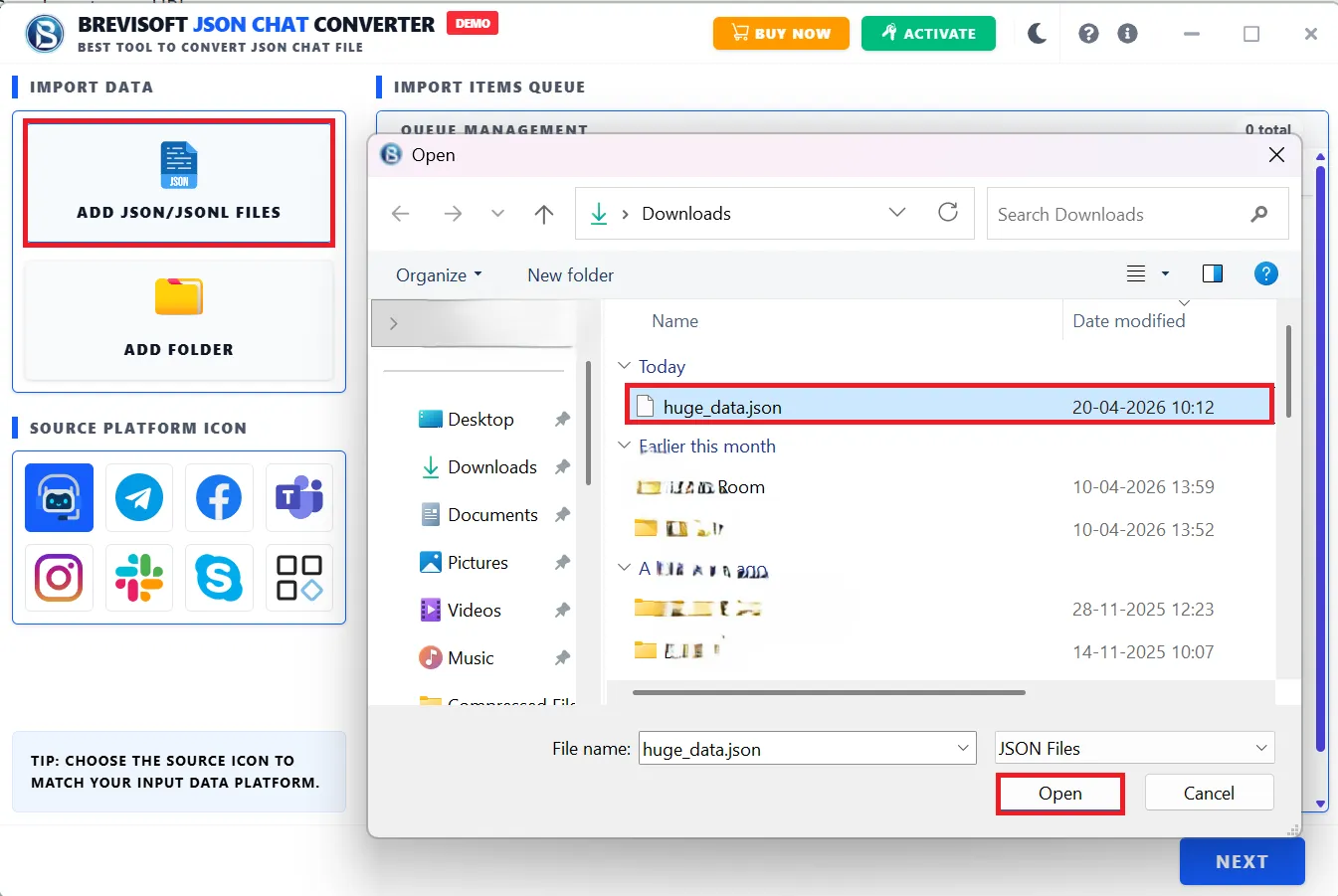This screenshot has width=1338, height=896.
Task: Click the Search Downloads field
Action: pyautogui.click(x=1137, y=214)
